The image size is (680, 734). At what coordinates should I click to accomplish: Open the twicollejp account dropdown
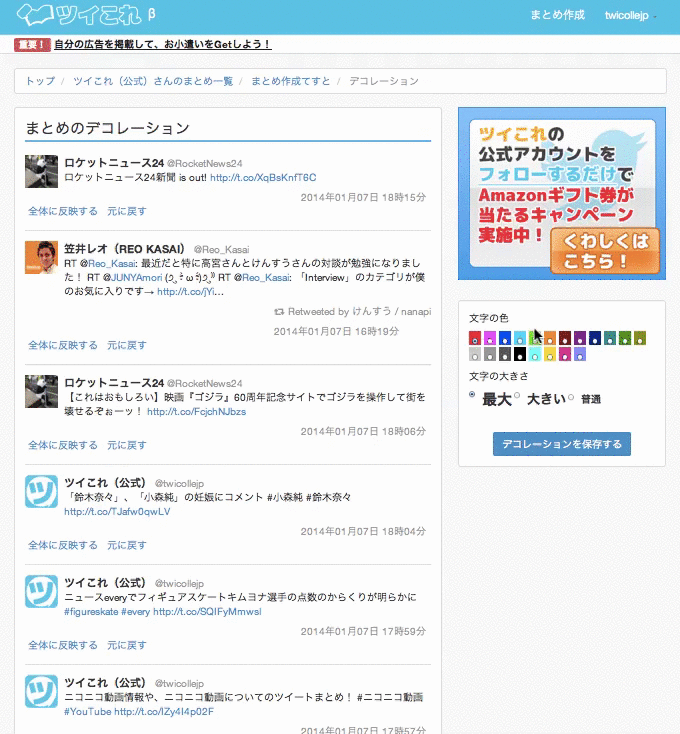630,15
